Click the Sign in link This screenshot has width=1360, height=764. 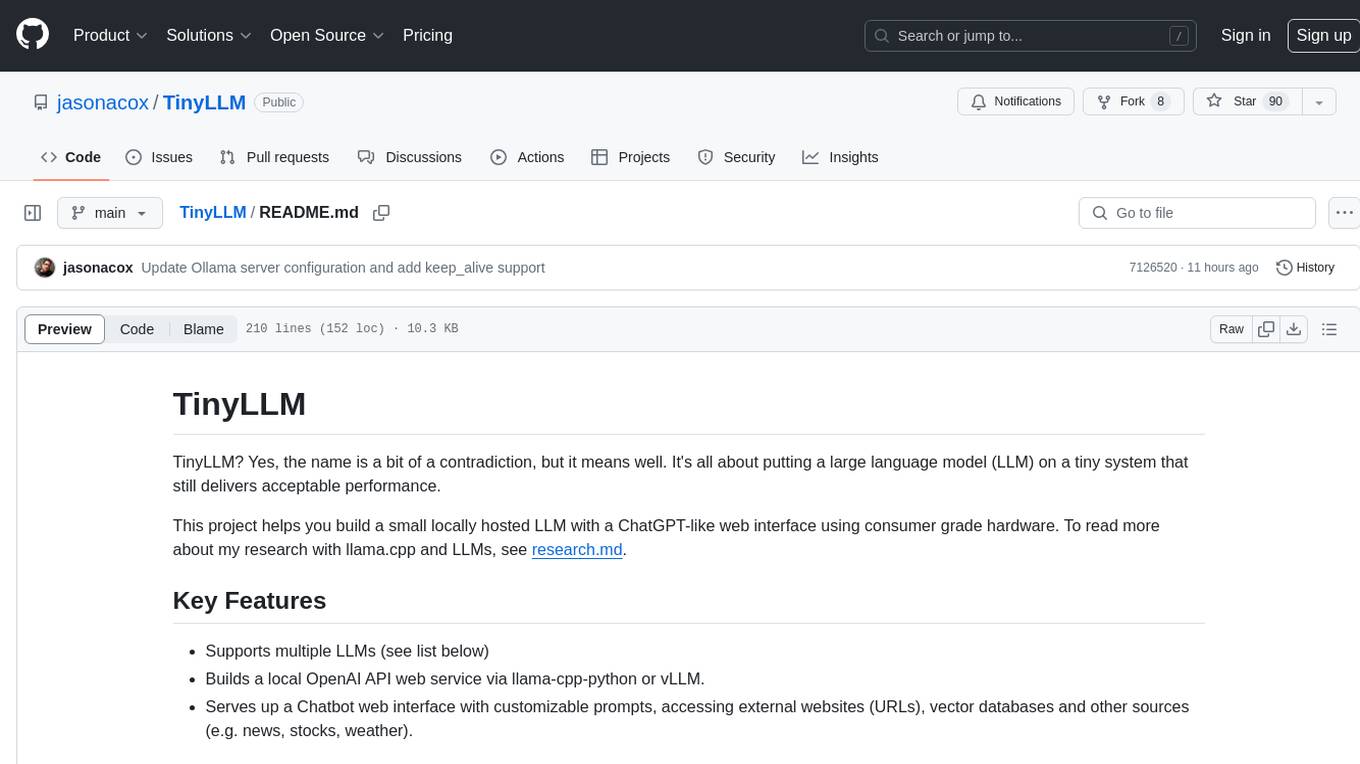(1246, 35)
